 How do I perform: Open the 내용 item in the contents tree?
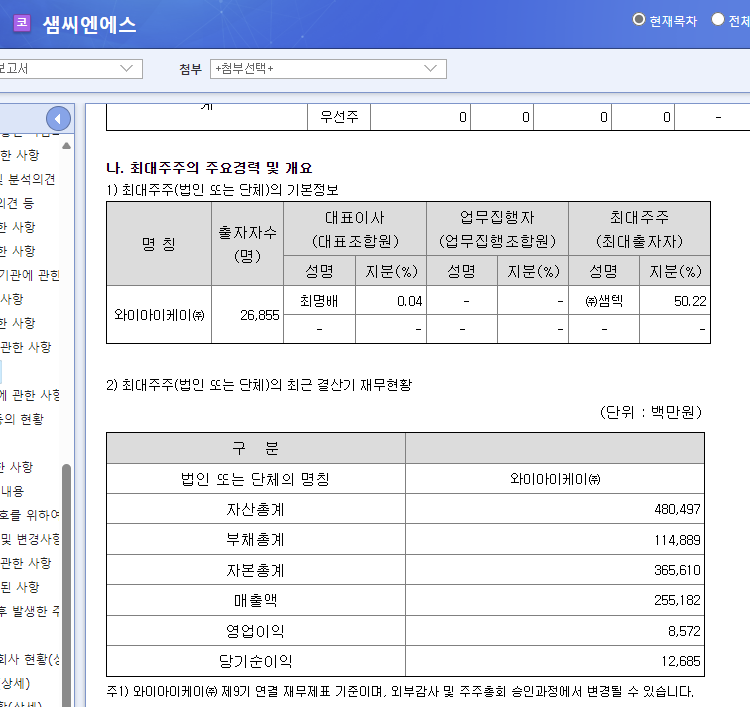pos(12,491)
